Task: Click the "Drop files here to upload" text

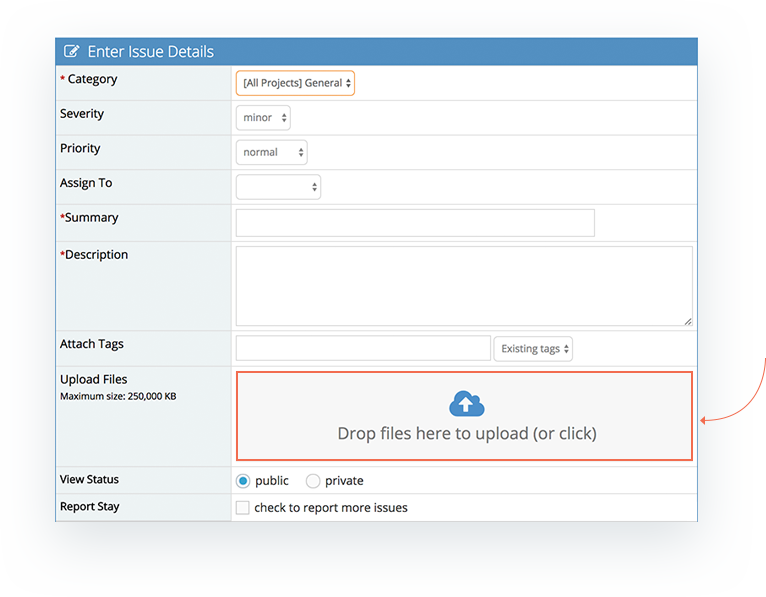Action: coord(466,434)
